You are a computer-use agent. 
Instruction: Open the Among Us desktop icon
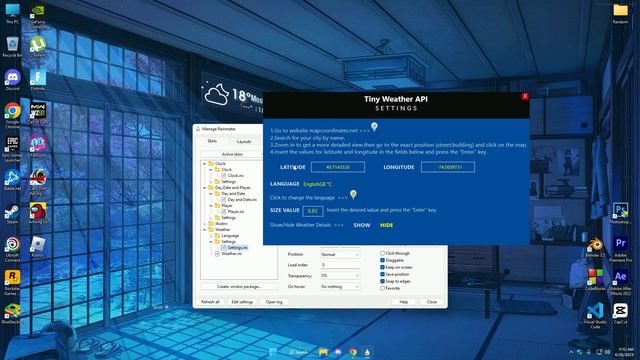coord(38,214)
